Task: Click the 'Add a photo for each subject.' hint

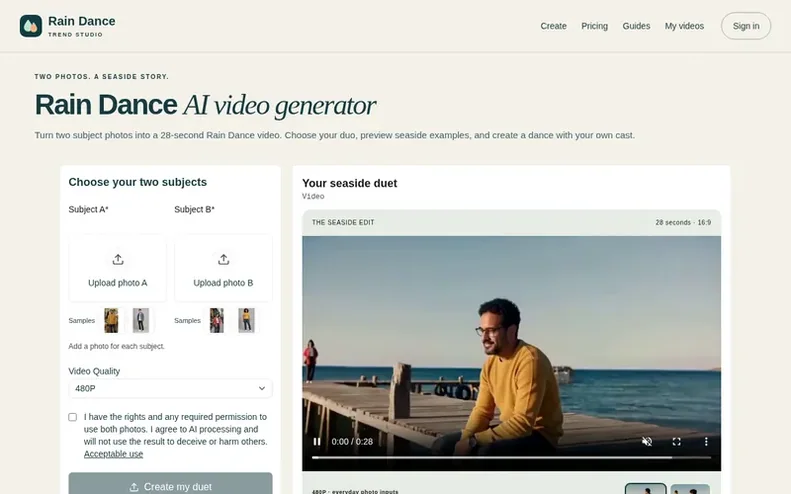Action: click(117, 346)
